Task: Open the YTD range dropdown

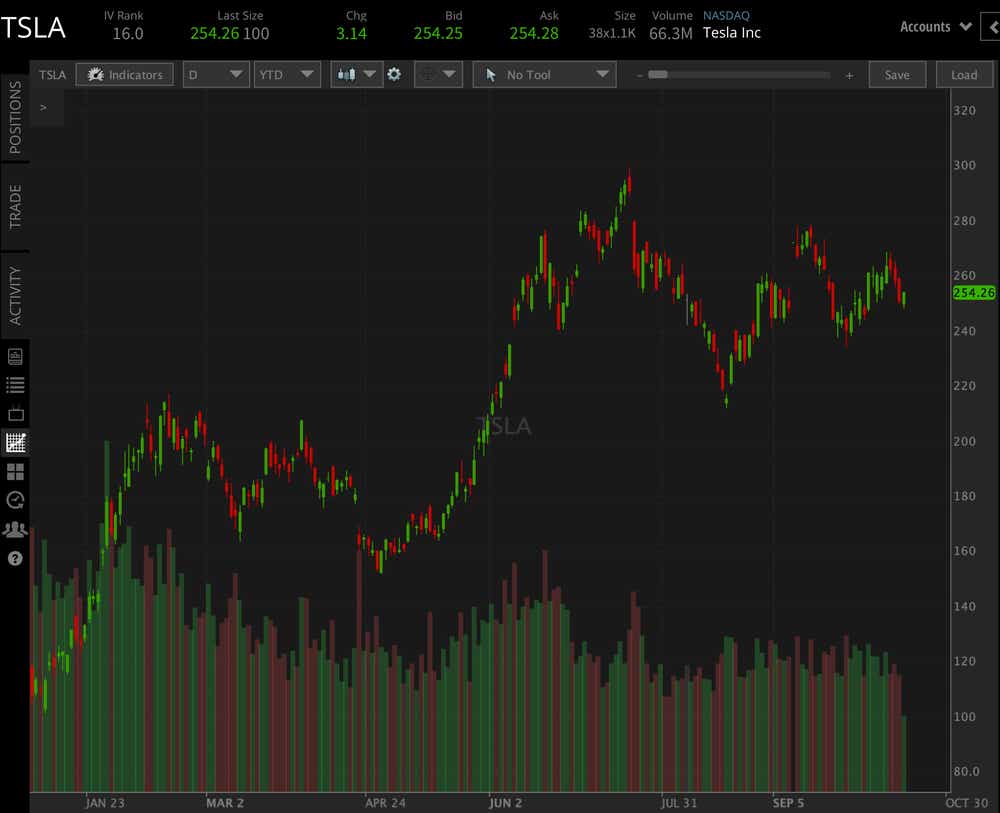Action: (x=286, y=74)
